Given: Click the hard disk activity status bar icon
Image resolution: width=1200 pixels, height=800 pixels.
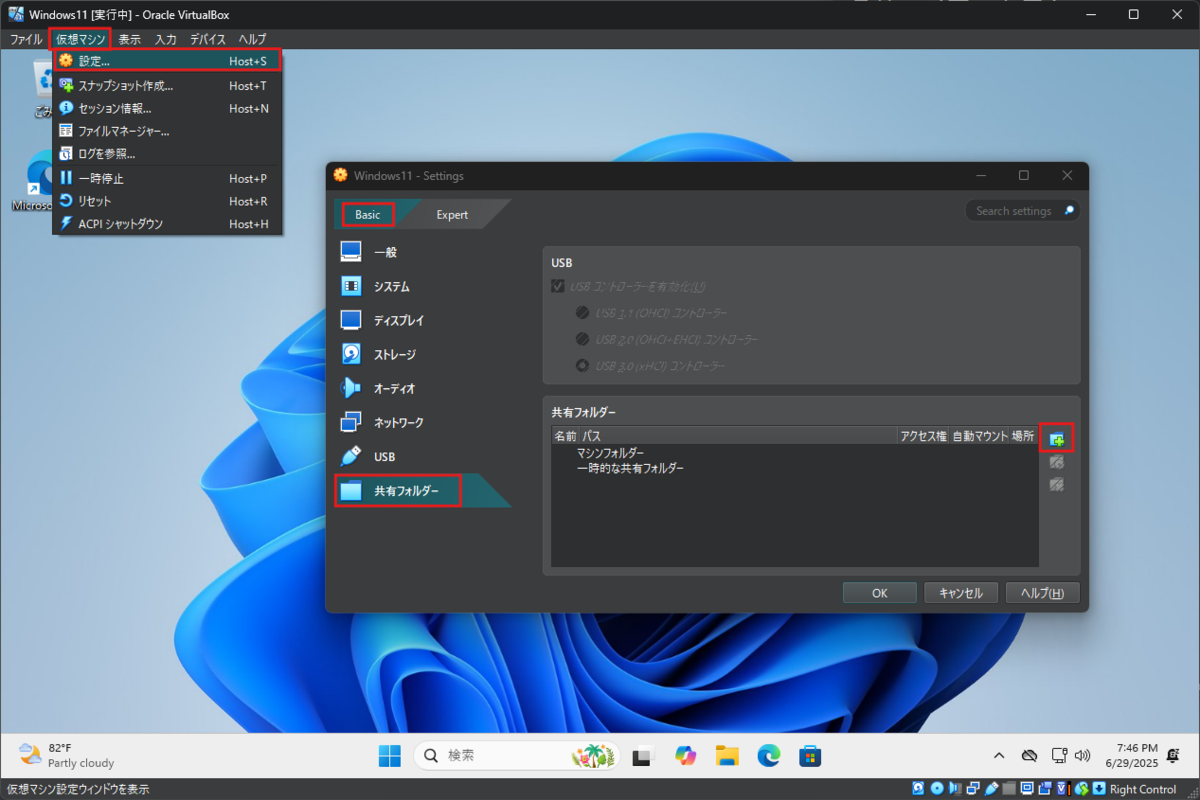Looking at the screenshot, I should pyautogui.click(x=918, y=789).
